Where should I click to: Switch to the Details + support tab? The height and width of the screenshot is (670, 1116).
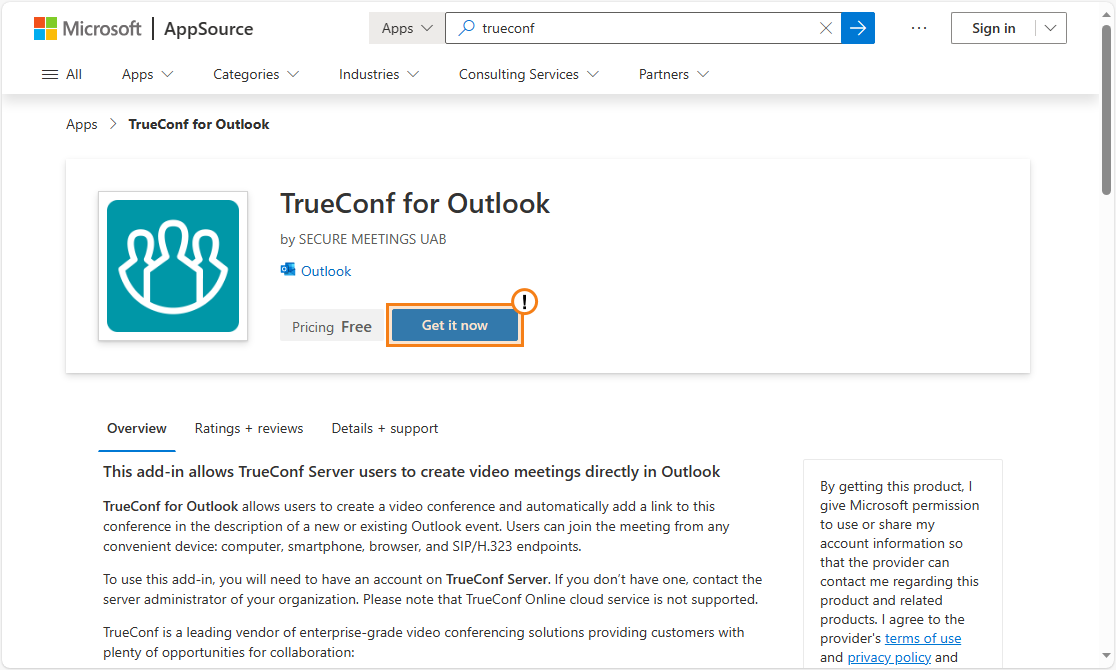[x=385, y=428]
